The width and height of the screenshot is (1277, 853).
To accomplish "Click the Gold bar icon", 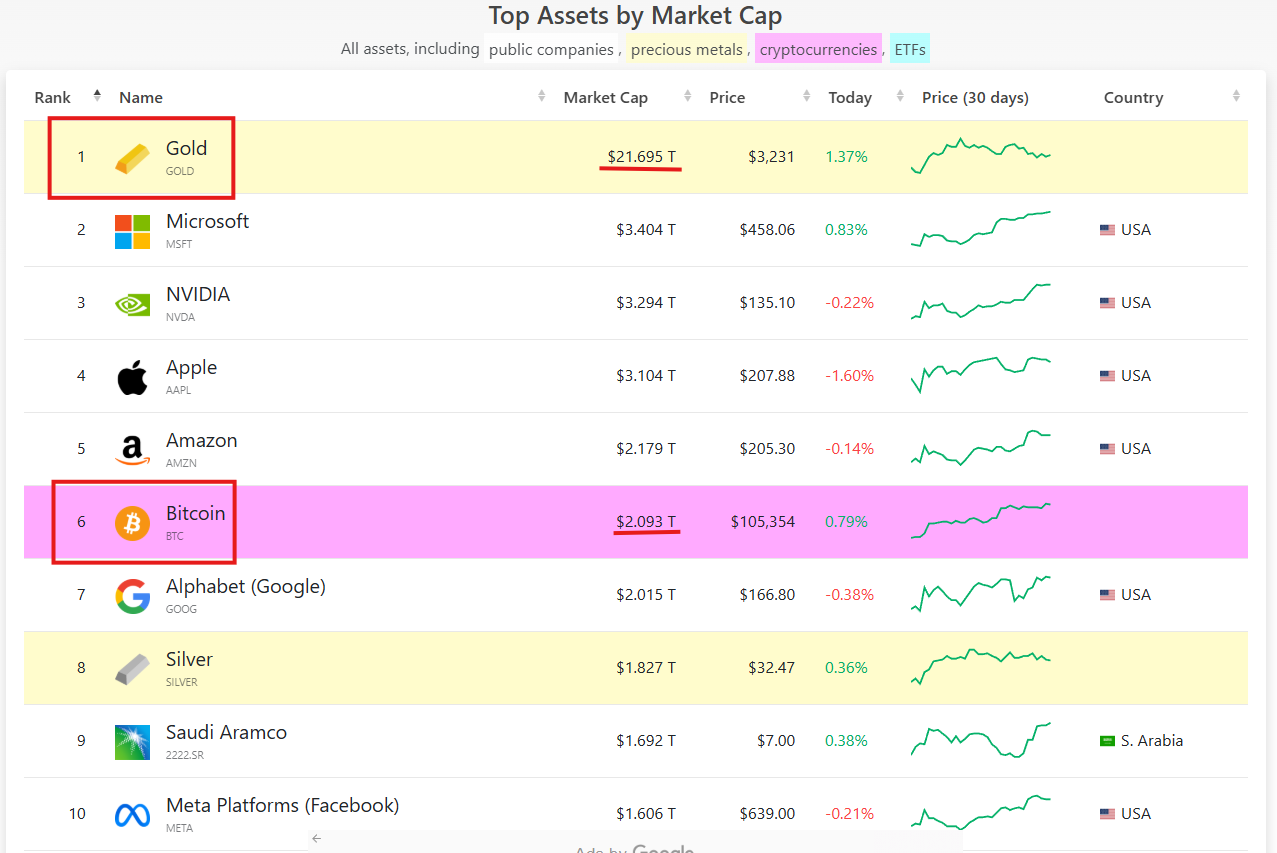I will tap(132, 158).
